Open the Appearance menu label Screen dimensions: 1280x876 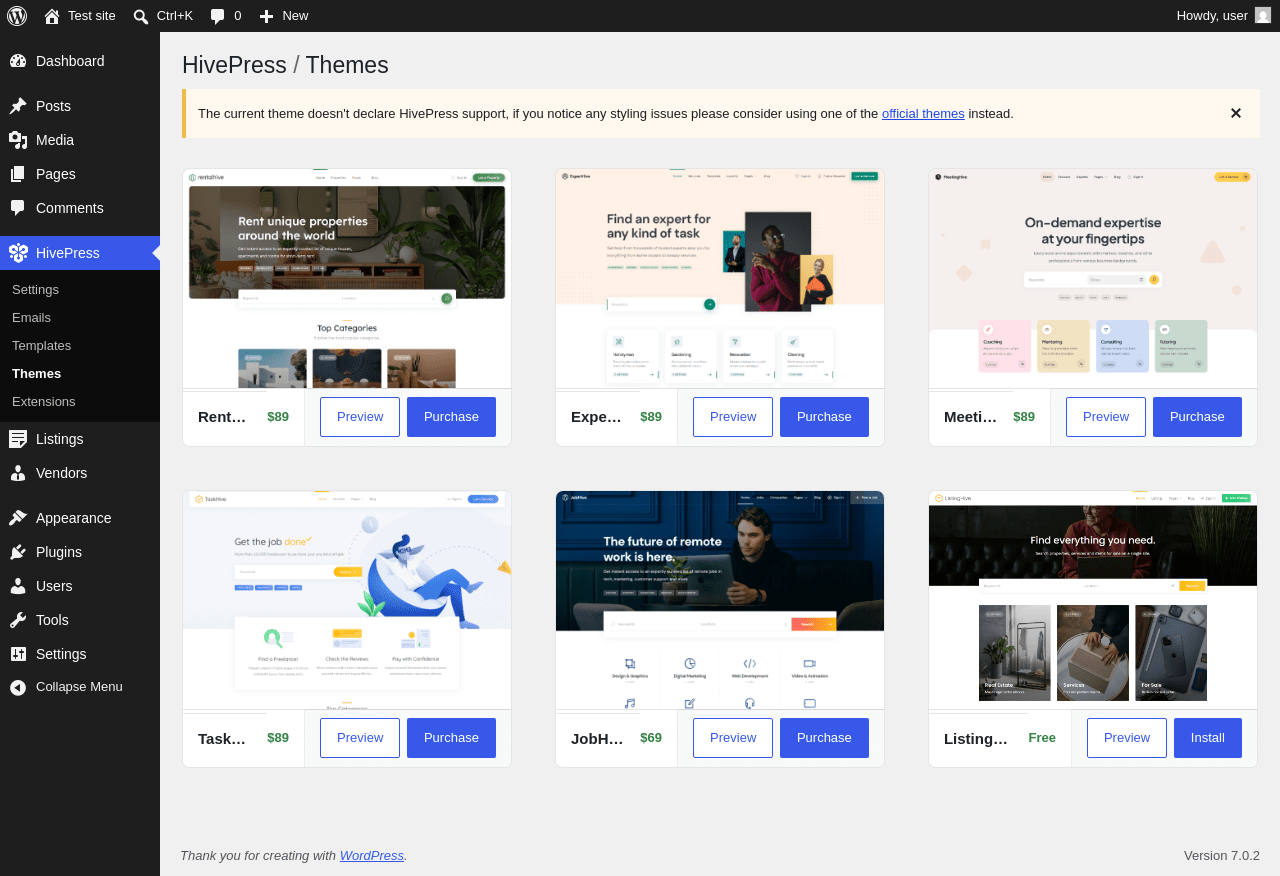click(74, 518)
